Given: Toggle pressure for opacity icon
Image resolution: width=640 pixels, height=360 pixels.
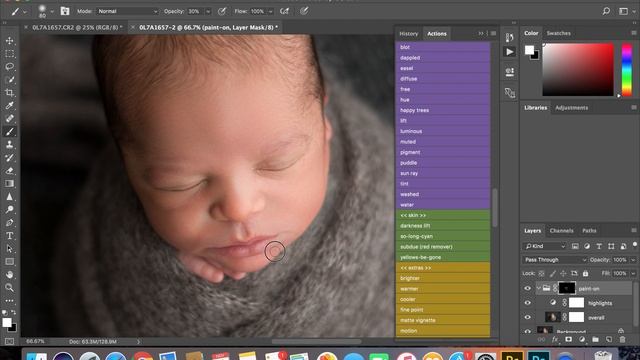Looking at the screenshot, I should (x=222, y=11).
